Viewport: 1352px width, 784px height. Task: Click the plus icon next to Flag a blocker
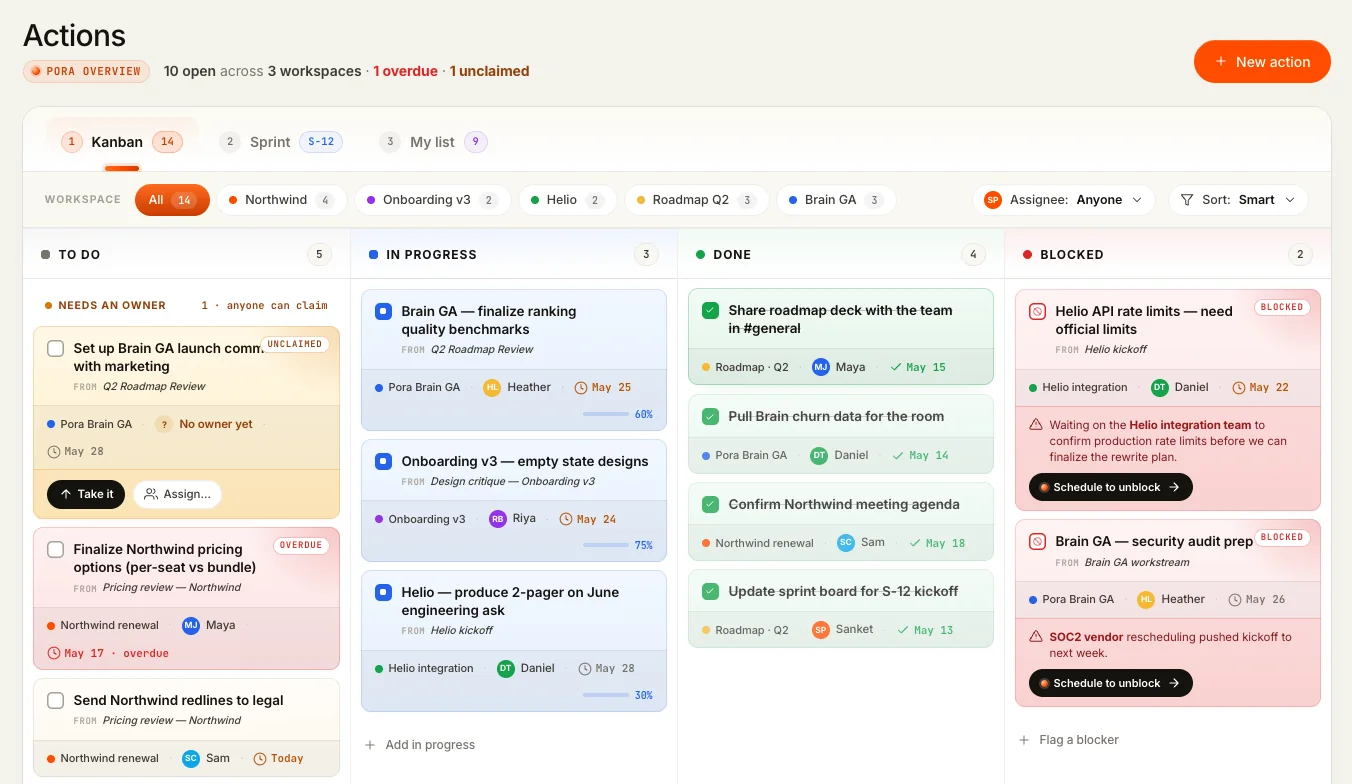[1024, 740]
